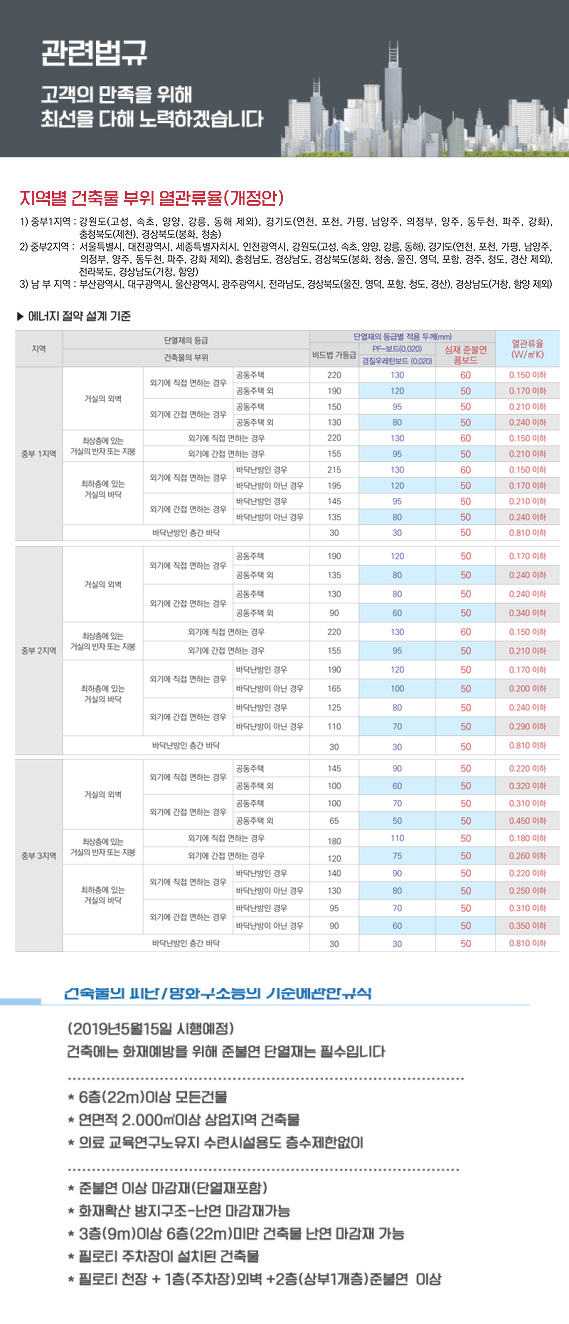Viewport: 569px width, 1324px height.
Task: Click the triangle marker before 에너지 절약 설계 기준
Action: pos(21,316)
